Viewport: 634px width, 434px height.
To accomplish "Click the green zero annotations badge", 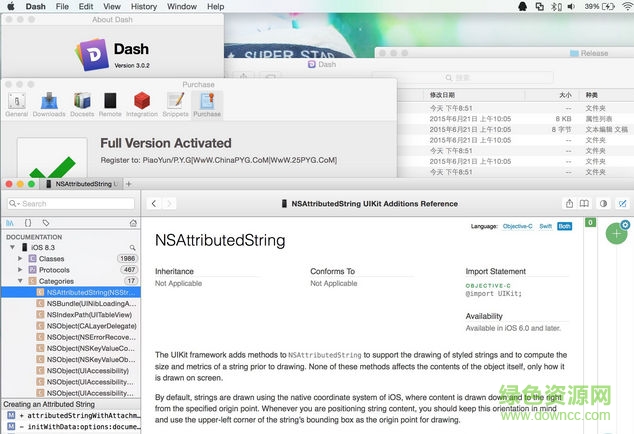I will (x=590, y=222).
